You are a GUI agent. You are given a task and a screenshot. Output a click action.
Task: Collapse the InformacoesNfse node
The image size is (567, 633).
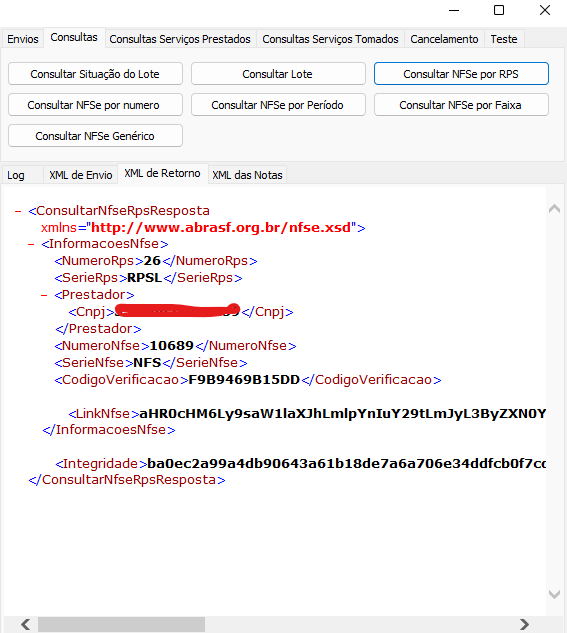pyautogui.click(x=31, y=244)
